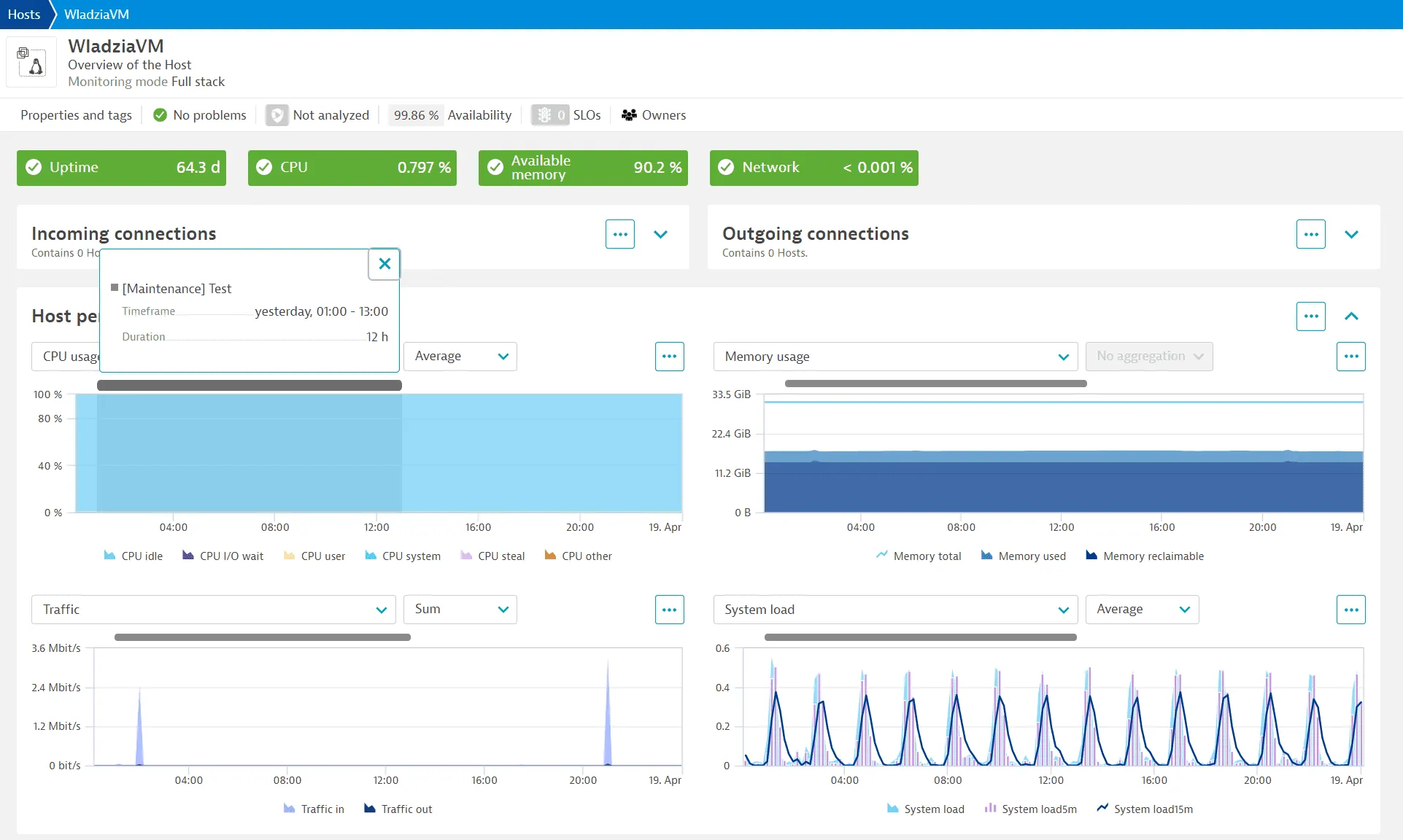The width and height of the screenshot is (1403, 840).
Task: Toggle CPU user legend series
Action: [314, 556]
